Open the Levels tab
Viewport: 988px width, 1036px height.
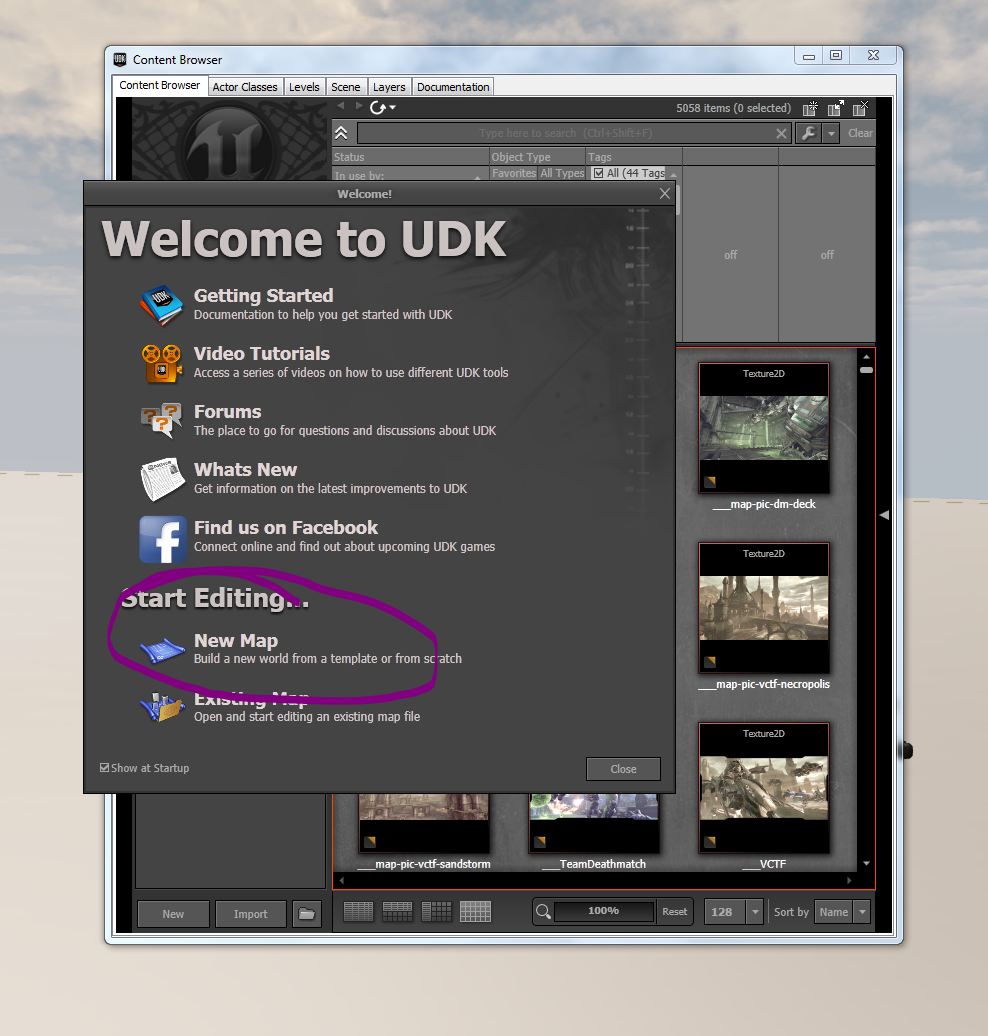(x=304, y=87)
